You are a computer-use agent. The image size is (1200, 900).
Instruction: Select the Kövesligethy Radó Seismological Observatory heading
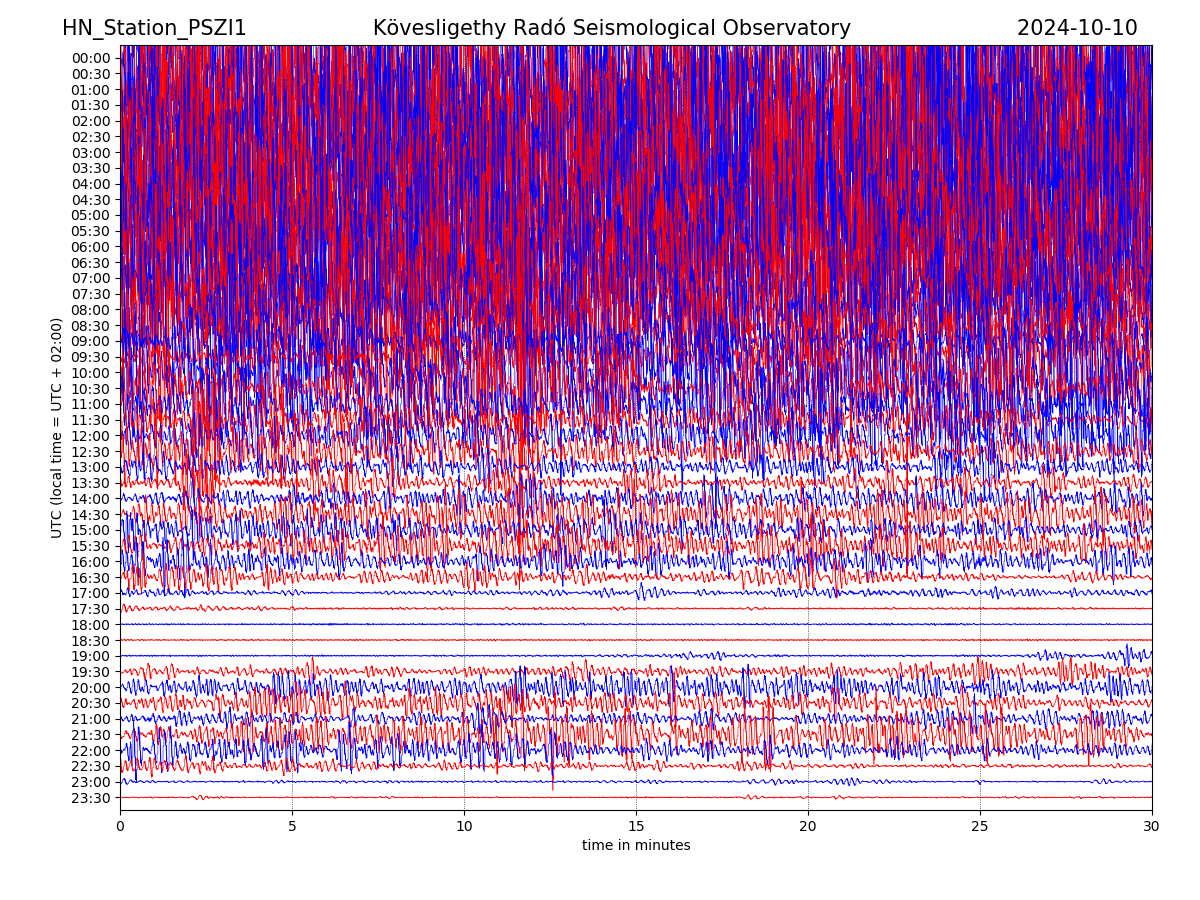click(x=611, y=28)
